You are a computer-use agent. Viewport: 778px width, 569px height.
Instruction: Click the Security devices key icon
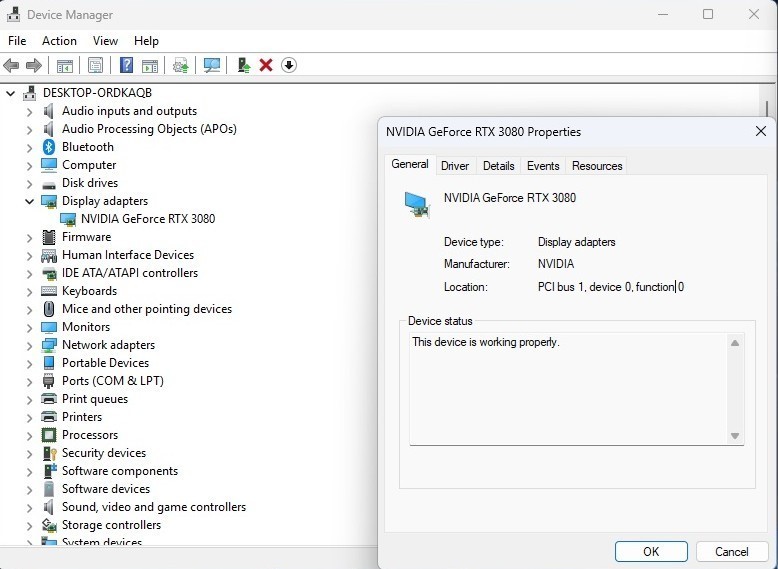pos(50,453)
